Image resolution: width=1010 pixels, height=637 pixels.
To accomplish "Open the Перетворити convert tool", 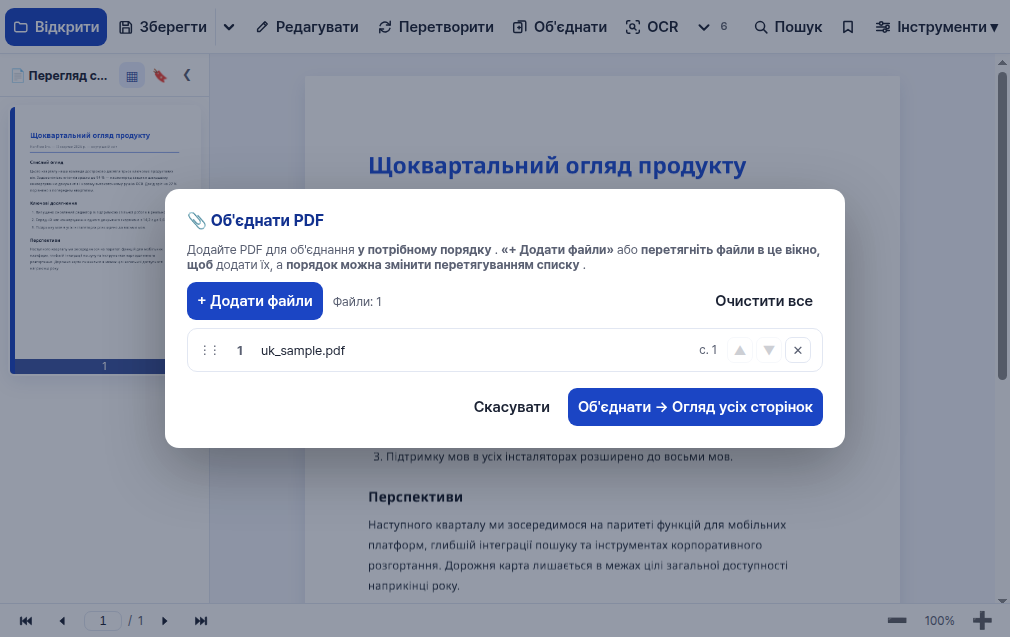I will (x=436, y=27).
